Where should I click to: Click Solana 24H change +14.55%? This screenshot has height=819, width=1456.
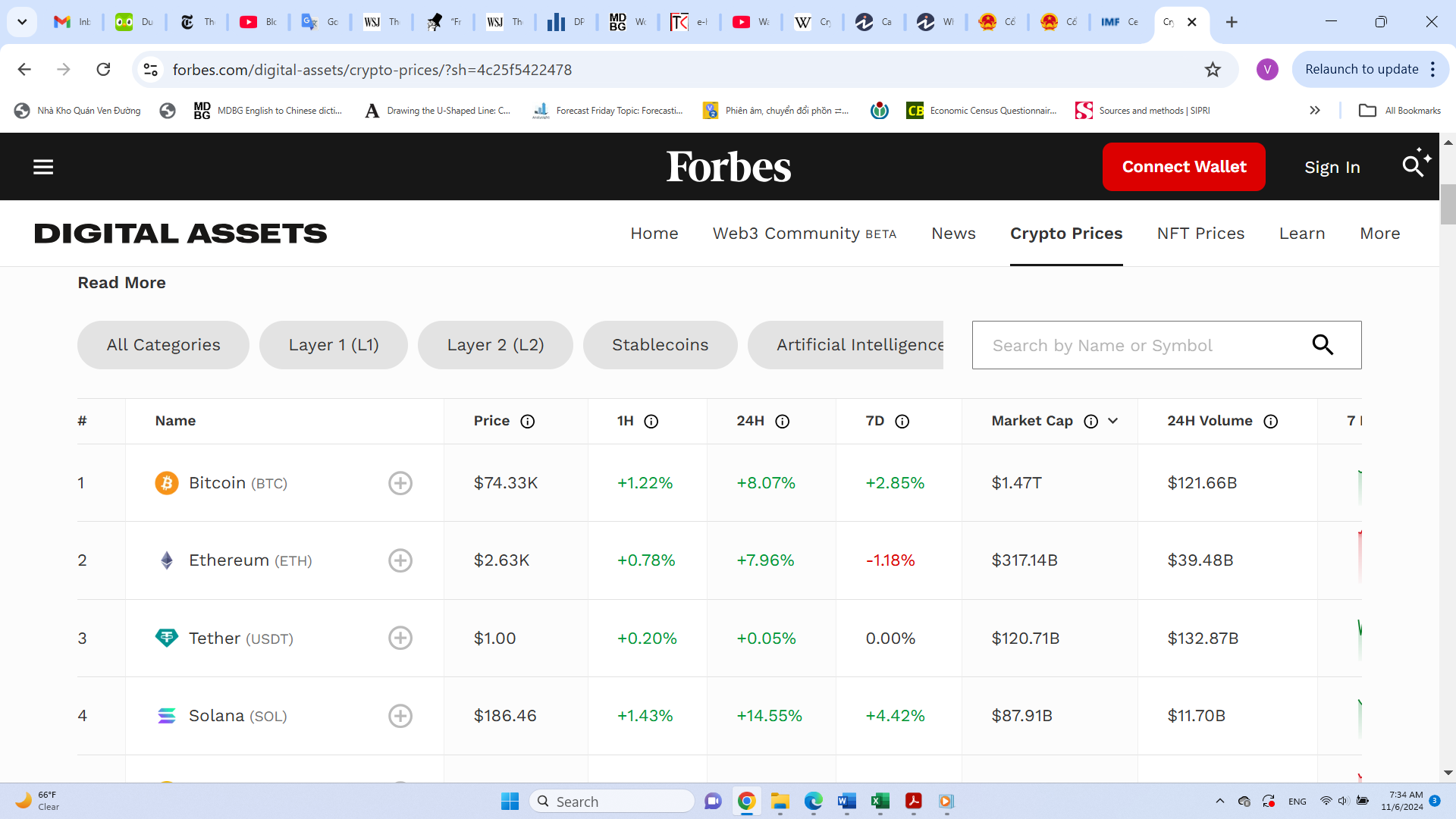point(769,716)
